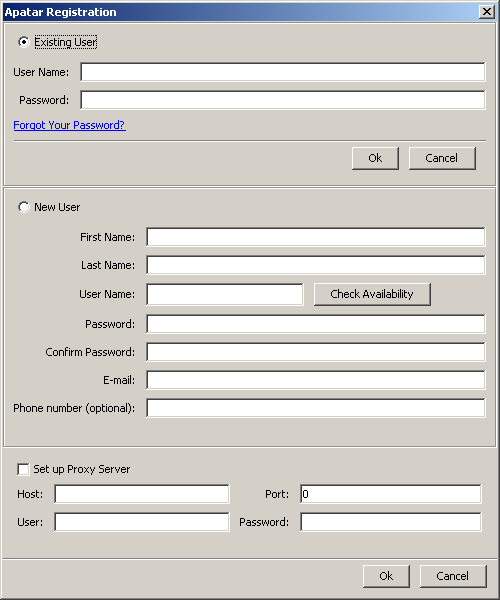Select the Existing User radio button
Screen dimensions: 500x600
24,42
